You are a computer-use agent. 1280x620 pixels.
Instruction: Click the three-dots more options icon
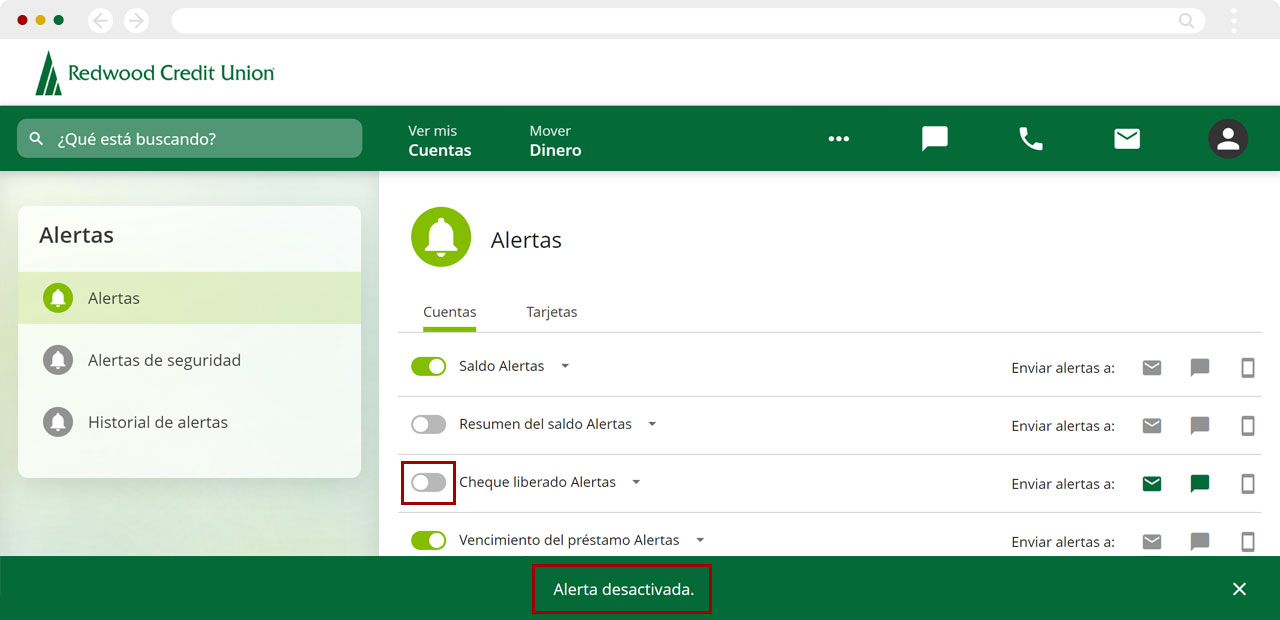838,139
